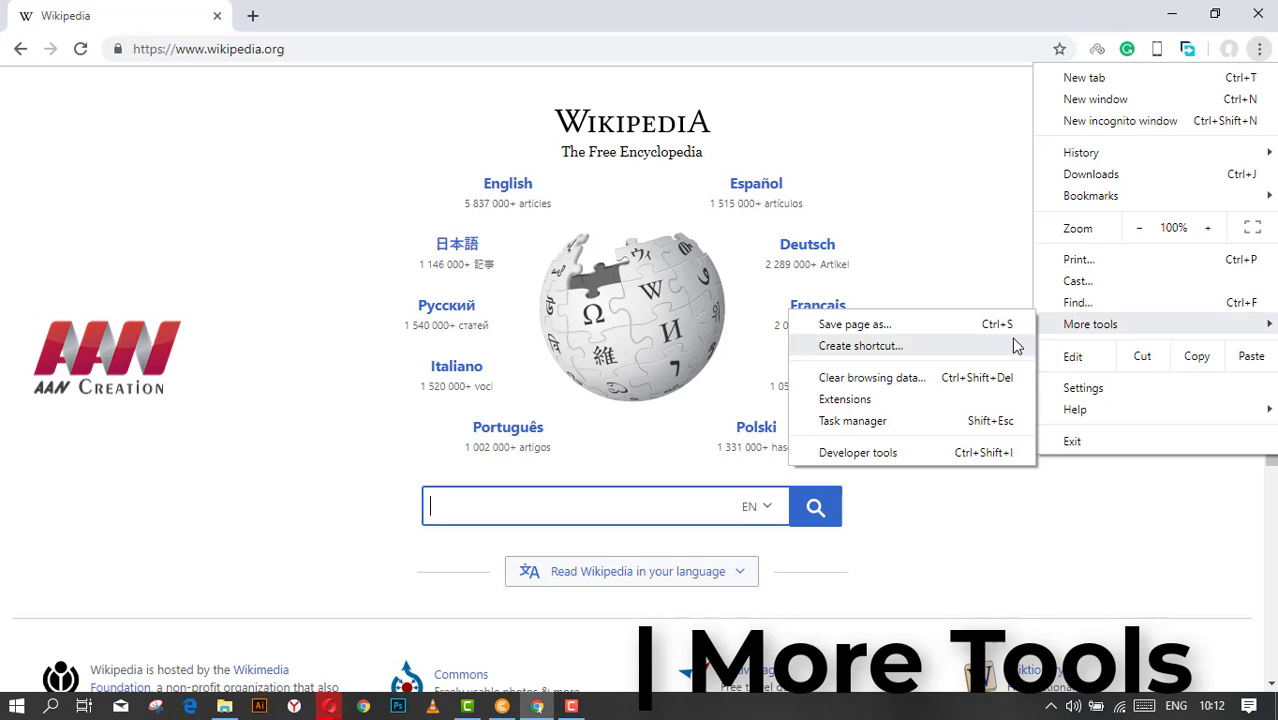Open Chrome three-dot menu icon
Image resolution: width=1278 pixels, height=720 pixels.
[x=1259, y=49]
